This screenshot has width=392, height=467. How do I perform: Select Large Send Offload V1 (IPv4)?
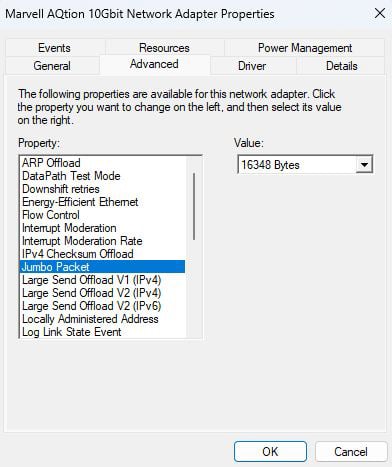(x=102, y=280)
